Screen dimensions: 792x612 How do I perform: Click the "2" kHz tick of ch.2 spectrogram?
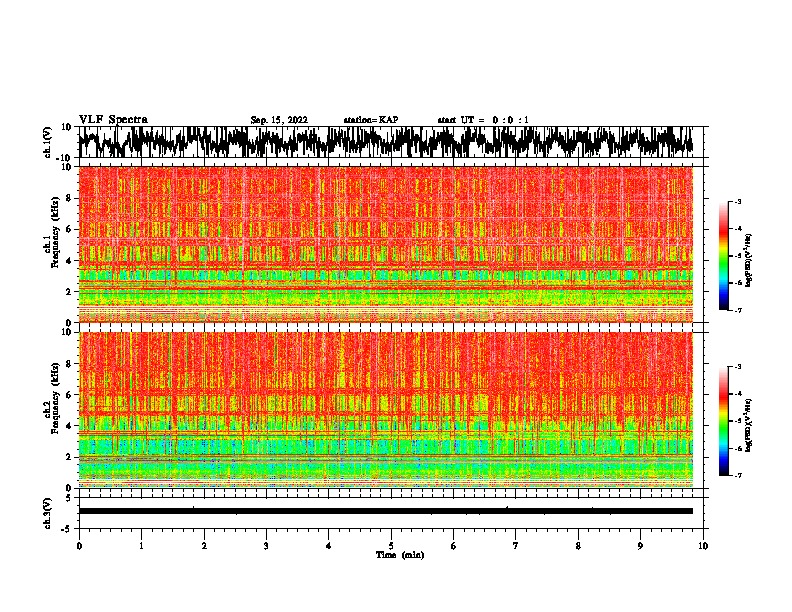pos(69,457)
